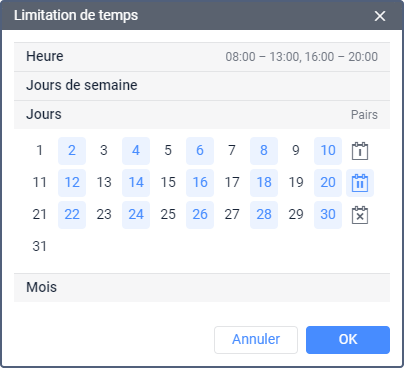This screenshot has height=368, width=404.
Task: Click the even days calendar icon
Action: [x=360, y=183]
